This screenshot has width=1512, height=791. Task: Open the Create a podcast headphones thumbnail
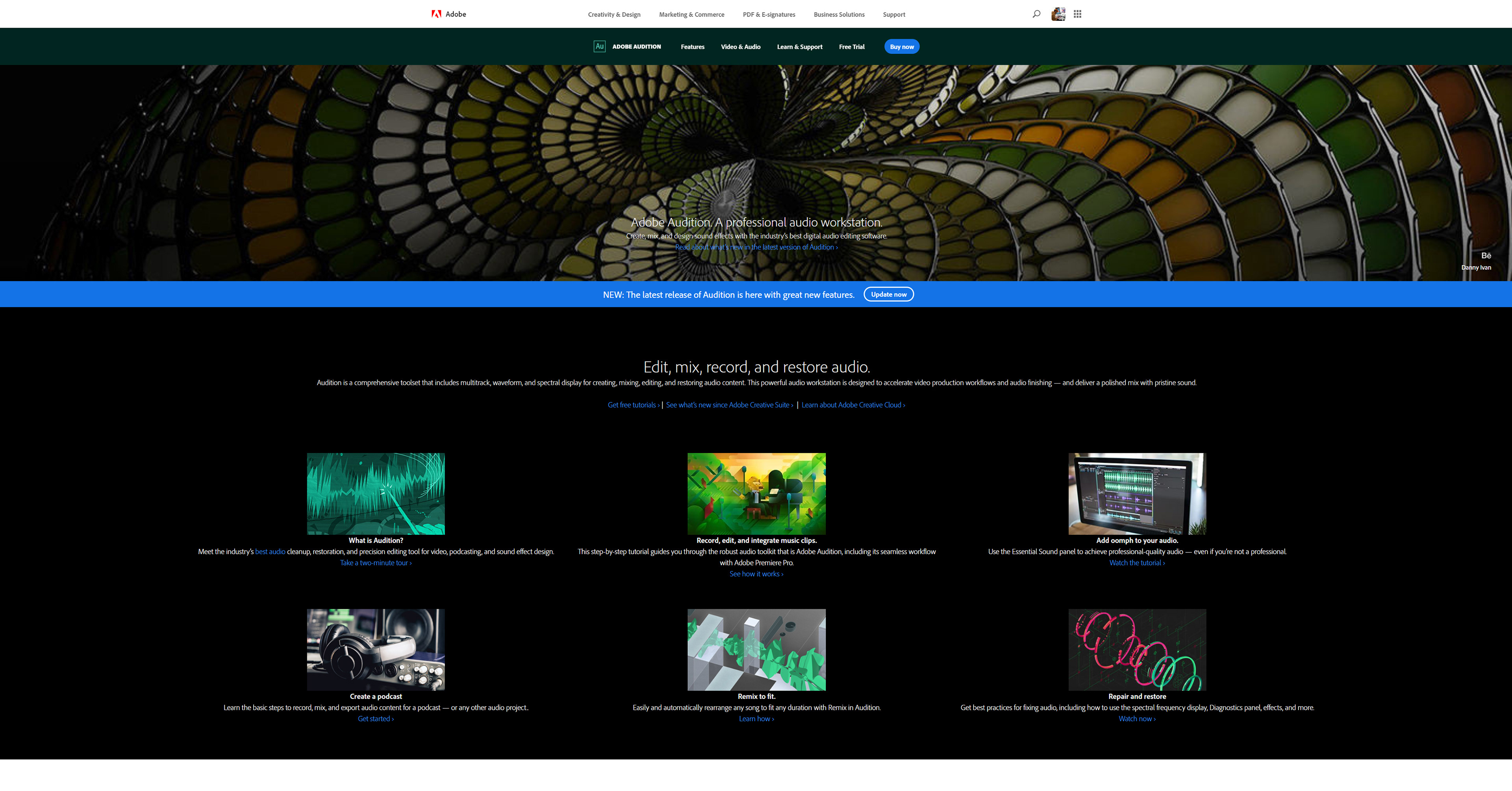376,650
